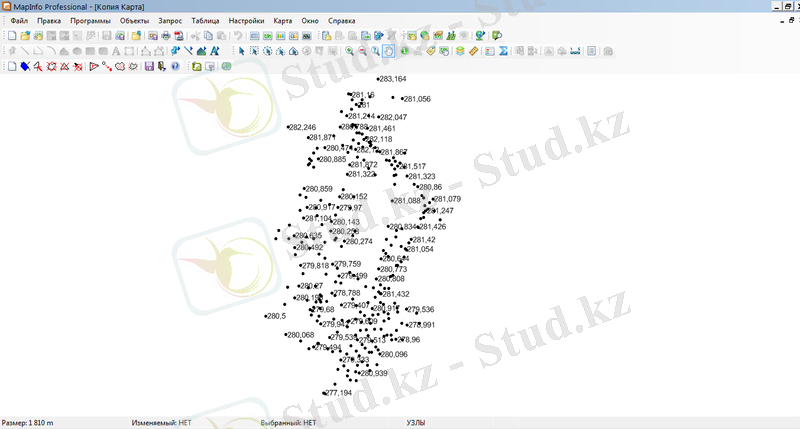Show the Legend window icon
The height and width of the screenshot is (429, 800).
coord(490,51)
